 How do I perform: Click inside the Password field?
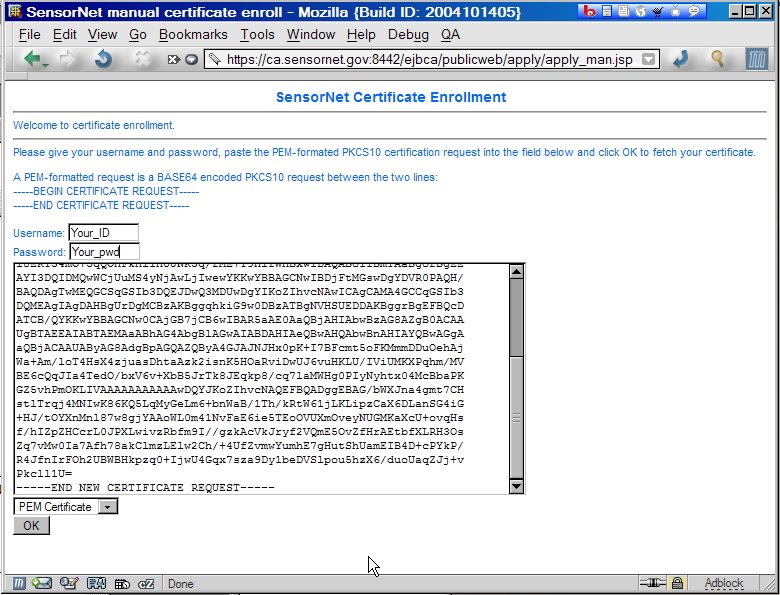(x=104, y=252)
